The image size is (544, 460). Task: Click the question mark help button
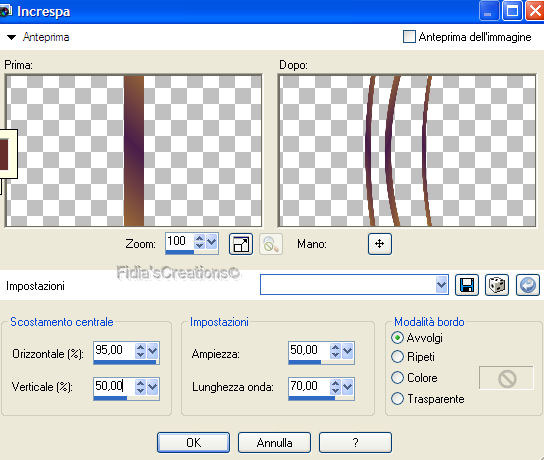click(x=355, y=442)
